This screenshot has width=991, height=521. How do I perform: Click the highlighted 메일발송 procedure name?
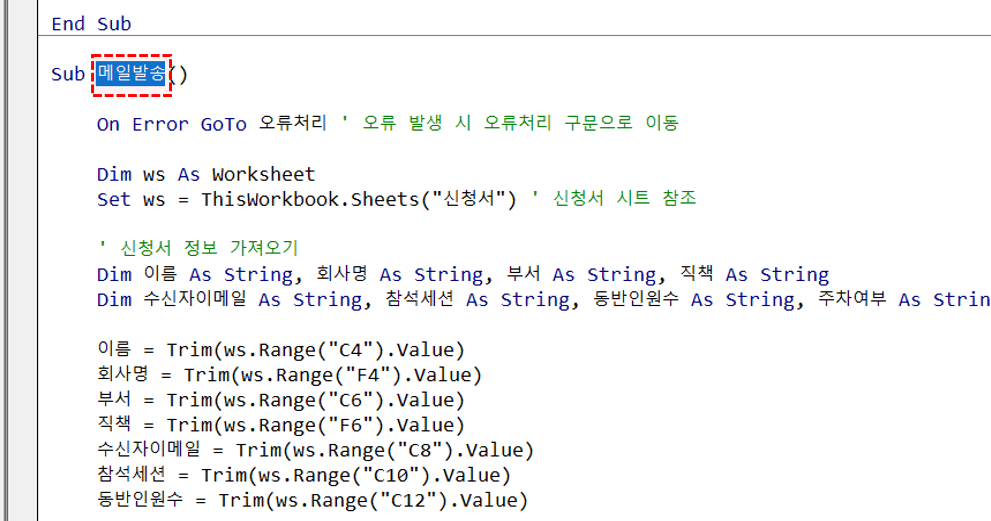pyautogui.click(x=132, y=75)
